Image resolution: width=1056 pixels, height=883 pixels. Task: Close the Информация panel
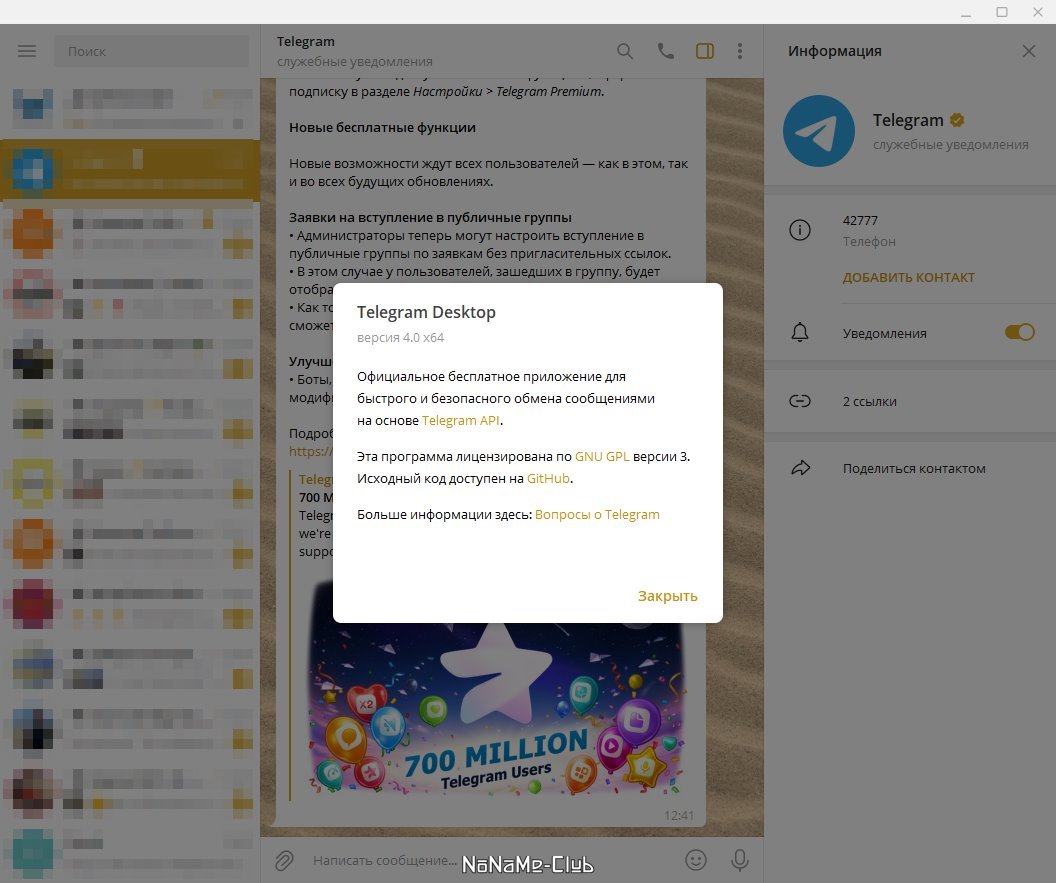tap(1028, 51)
